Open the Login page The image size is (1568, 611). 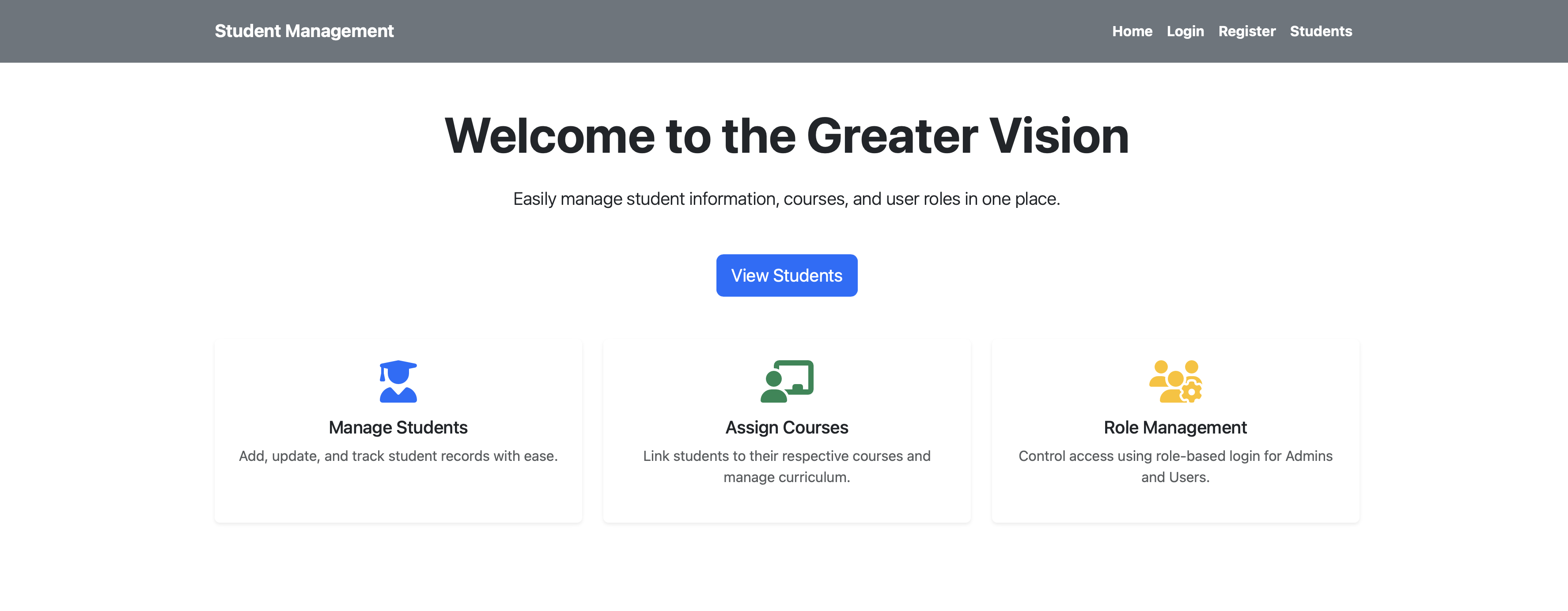pyautogui.click(x=1185, y=31)
